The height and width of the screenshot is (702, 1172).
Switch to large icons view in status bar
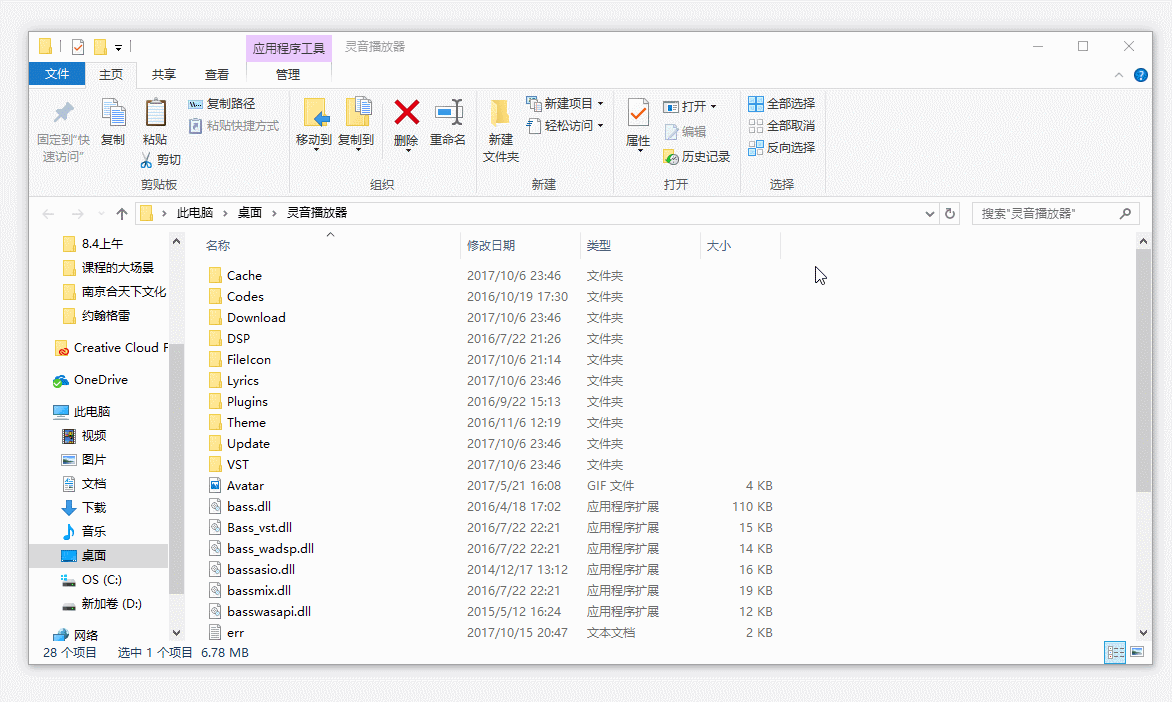[1137, 653]
